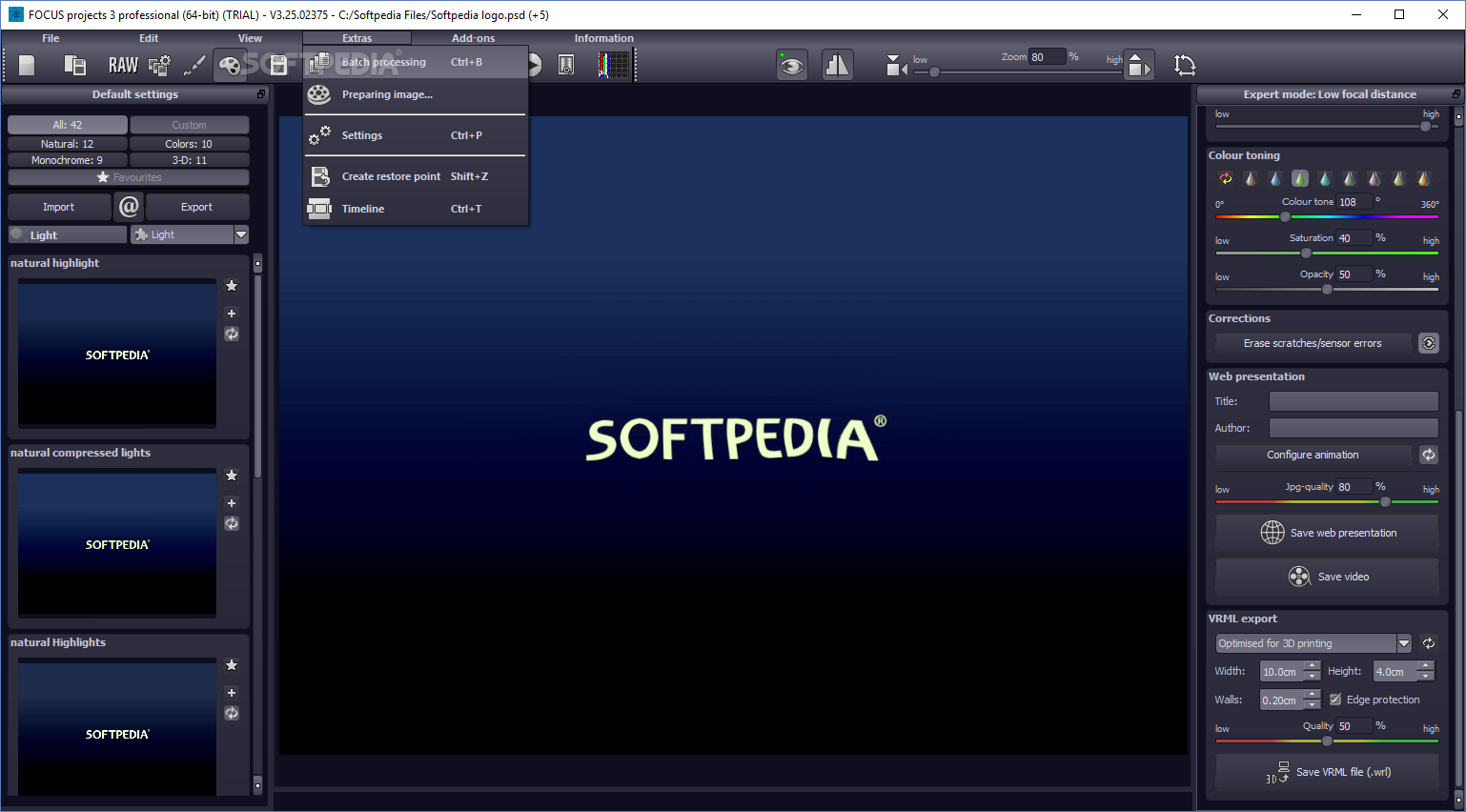Choose Batch processing from Extras menu

pos(416,62)
